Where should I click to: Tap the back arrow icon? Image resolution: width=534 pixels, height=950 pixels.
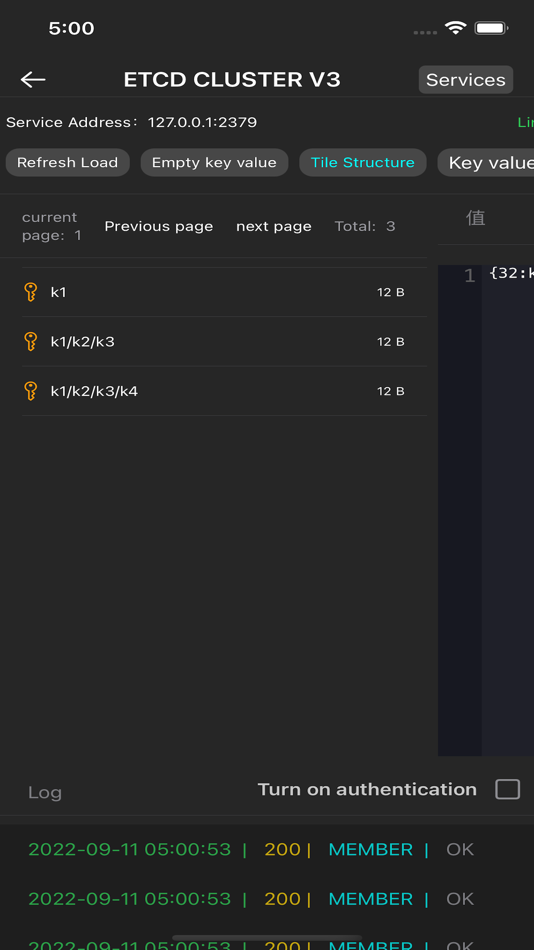[33, 79]
